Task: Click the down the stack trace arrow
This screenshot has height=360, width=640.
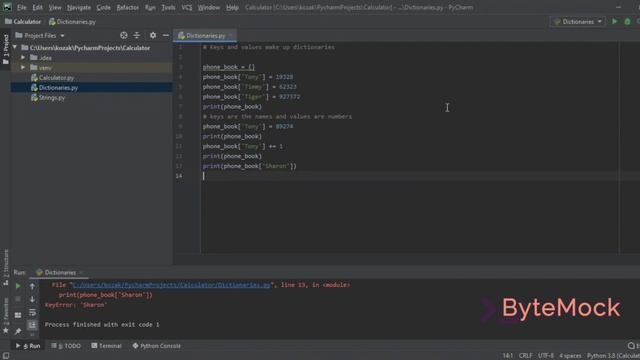Action: (32, 299)
